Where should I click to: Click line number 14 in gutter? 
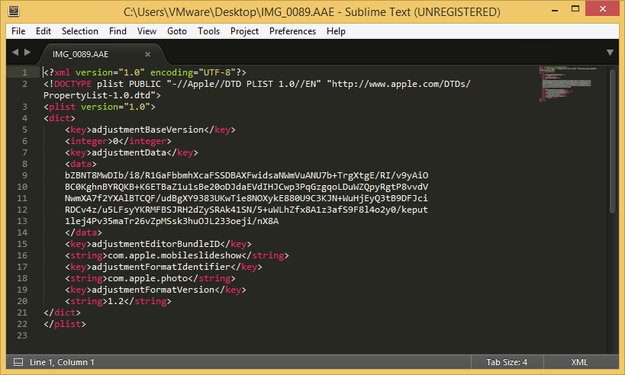tap(22, 232)
